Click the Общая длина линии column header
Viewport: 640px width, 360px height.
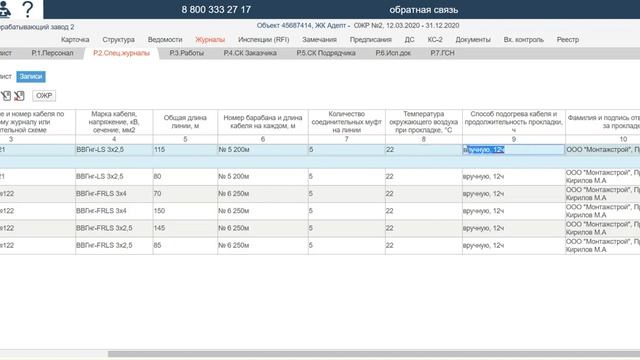coord(185,122)
